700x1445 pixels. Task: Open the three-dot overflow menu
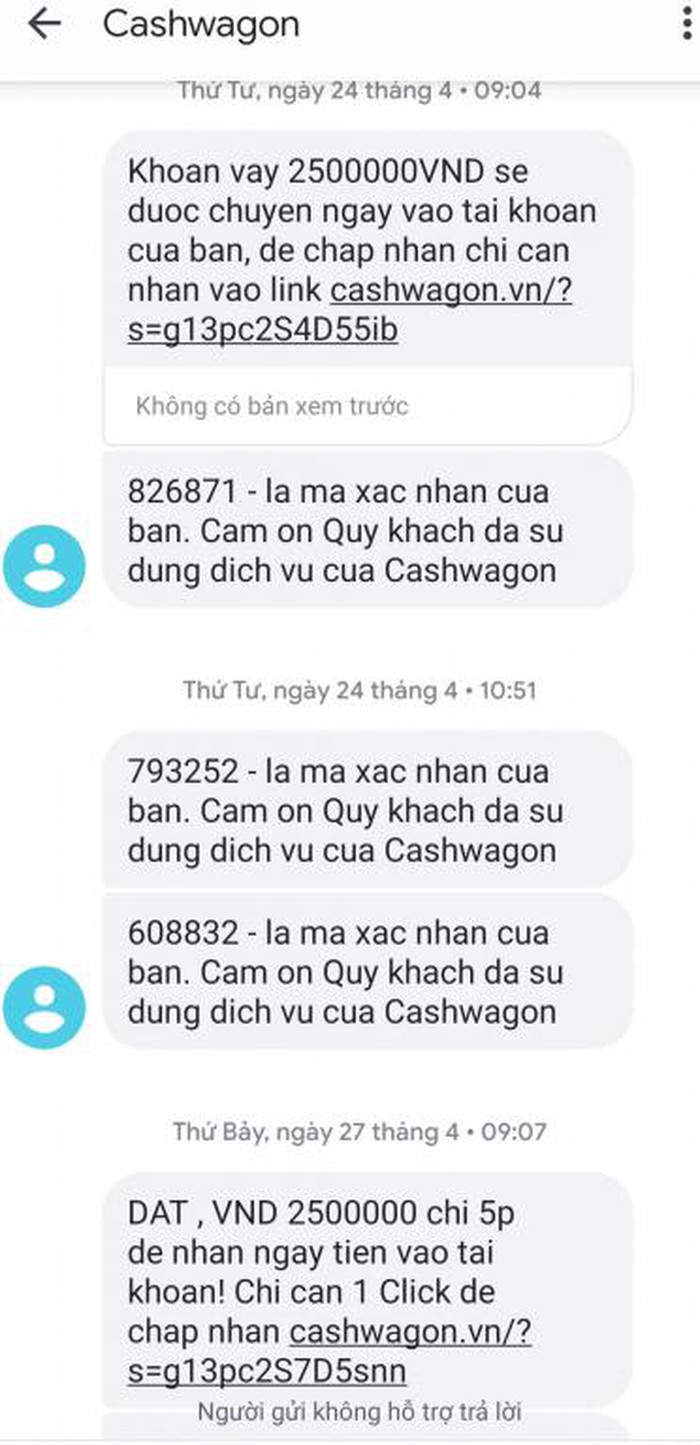pyautogui.click(x=688, y=26)
